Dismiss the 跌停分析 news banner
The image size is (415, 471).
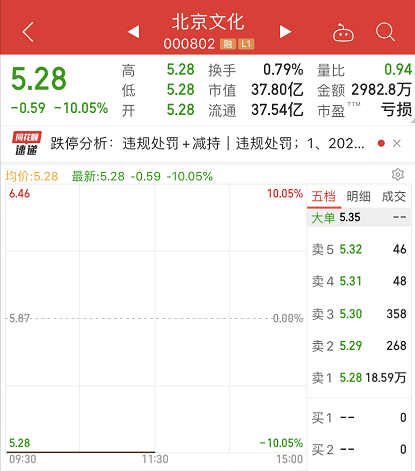pos(397,143)
